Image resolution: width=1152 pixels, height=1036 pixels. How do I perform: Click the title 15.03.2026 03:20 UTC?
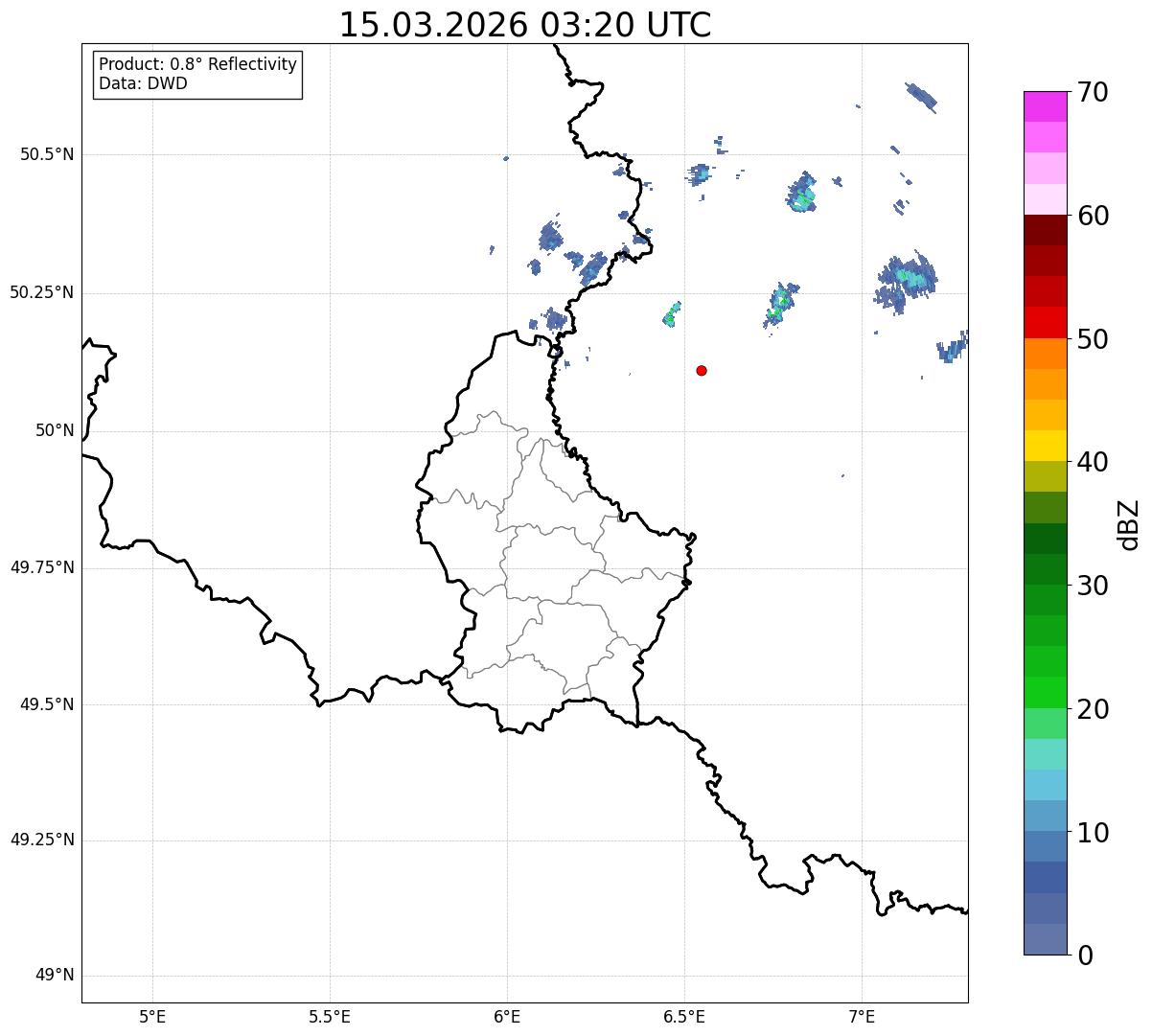pos(525,25)
